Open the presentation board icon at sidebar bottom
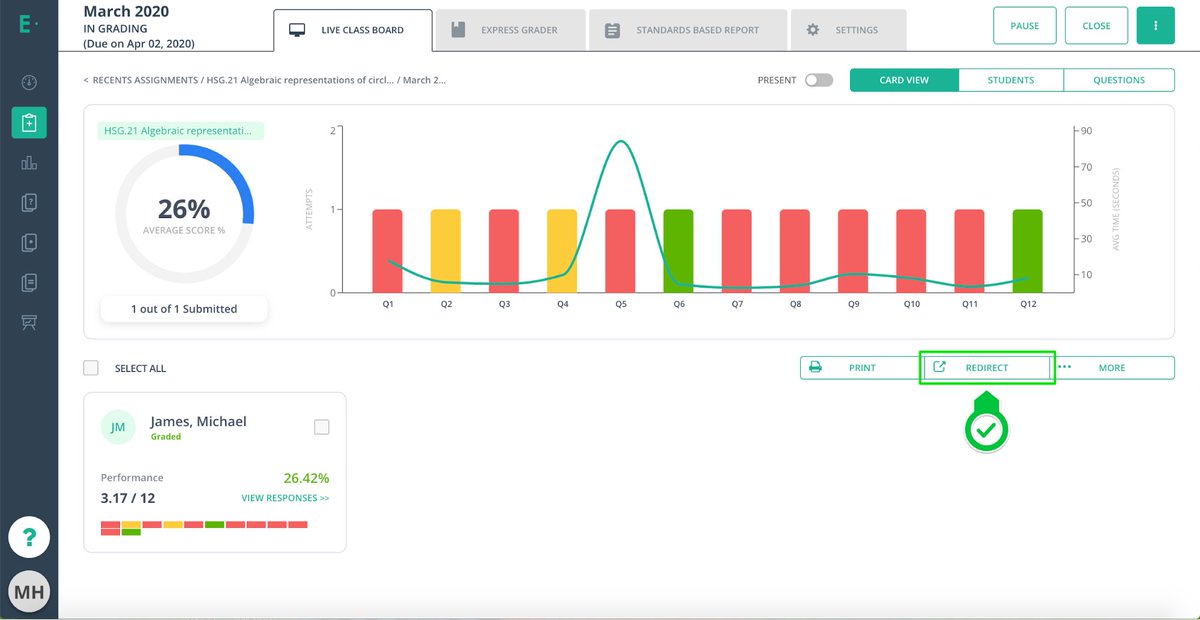This screenshot has width=1200, height=620. pyautogui.click(x=28, y=322)
